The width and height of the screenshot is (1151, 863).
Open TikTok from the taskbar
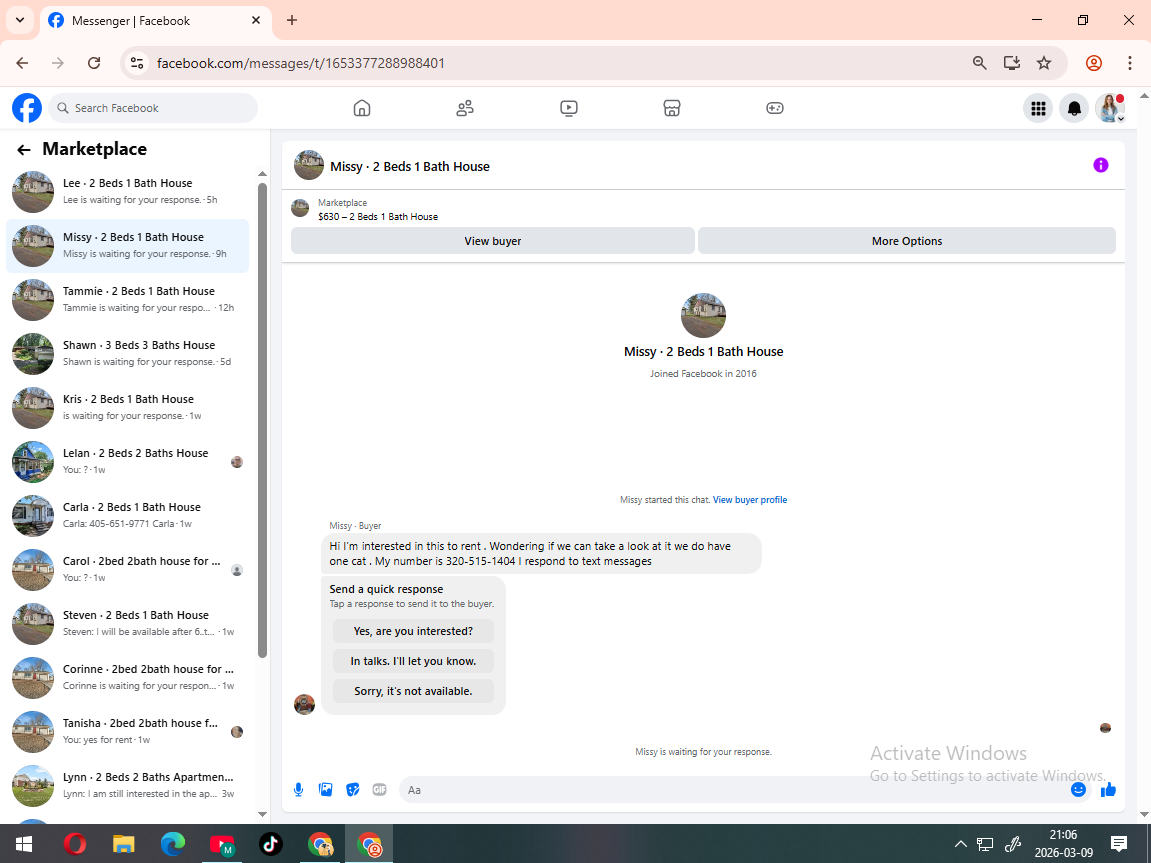[271, 845]
